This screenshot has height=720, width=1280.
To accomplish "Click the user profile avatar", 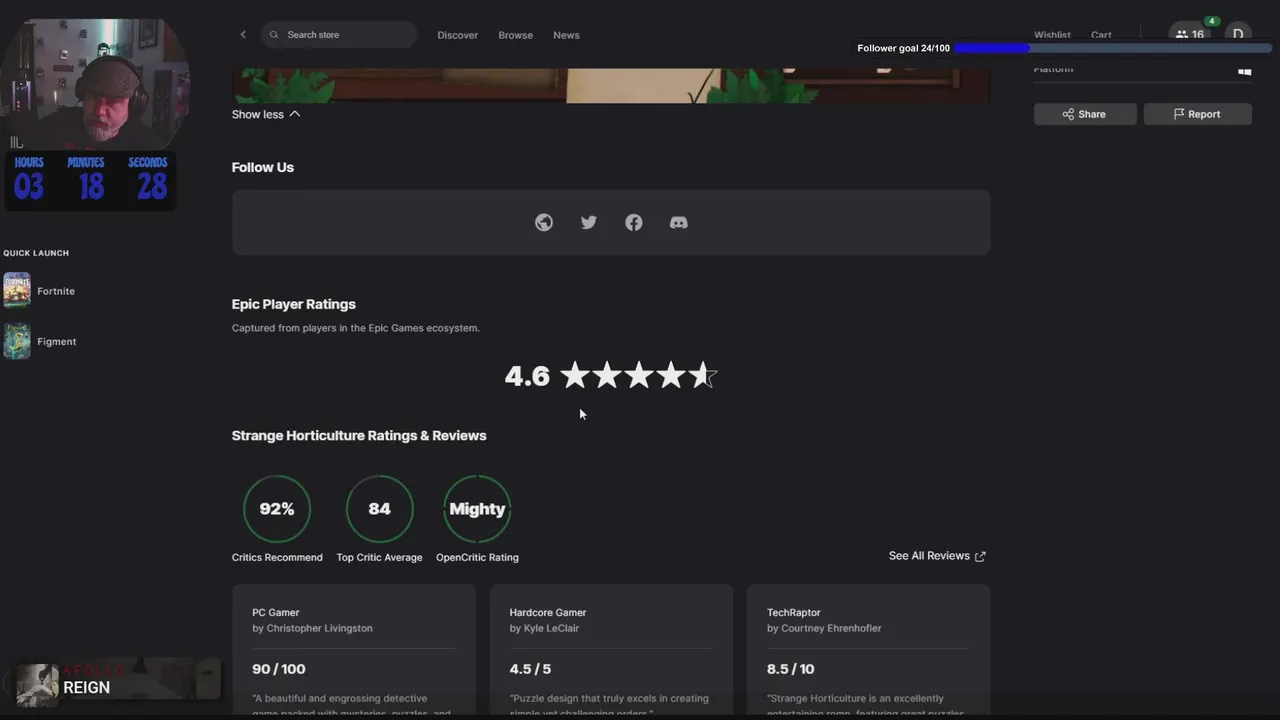I will (1238, 34).
